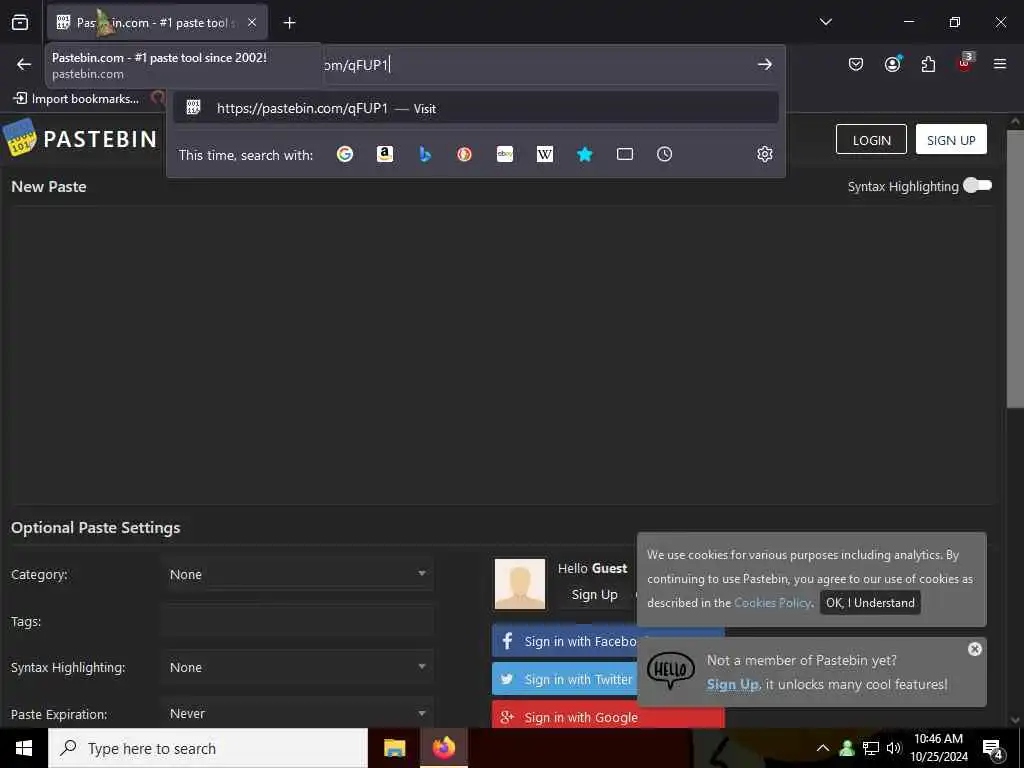This screenshot has width=1024, height=768.
Task: Open File Explorer from the taskbar
Action: point(394,748)
